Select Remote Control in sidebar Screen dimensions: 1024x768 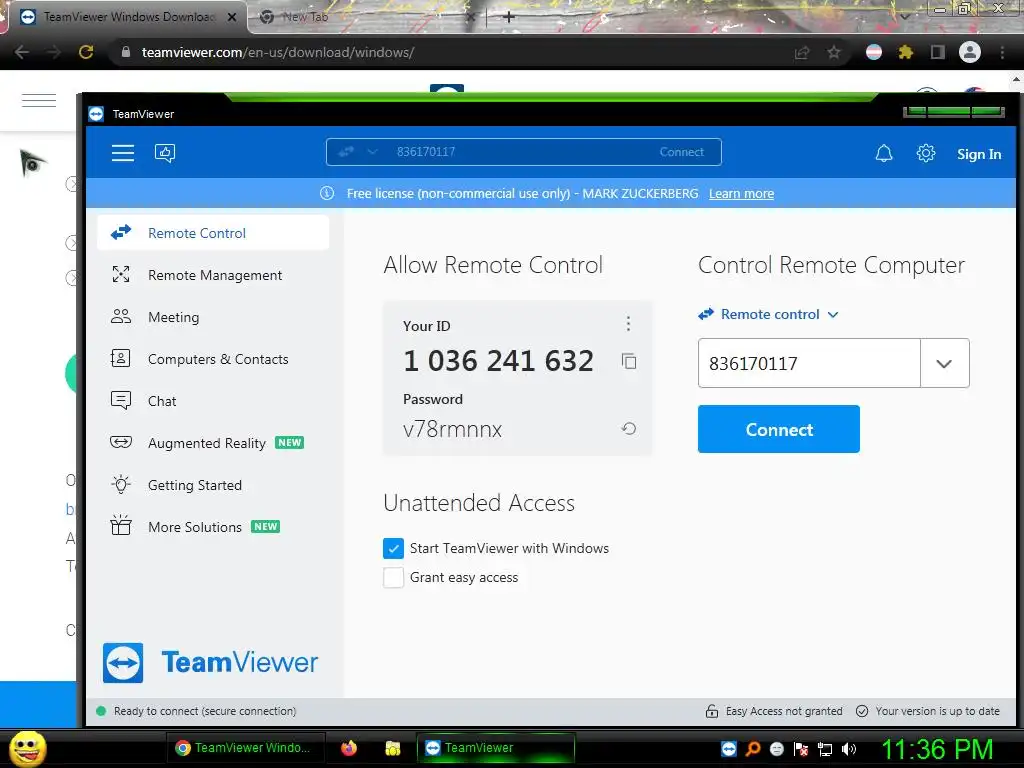click(x=213, y=233)
